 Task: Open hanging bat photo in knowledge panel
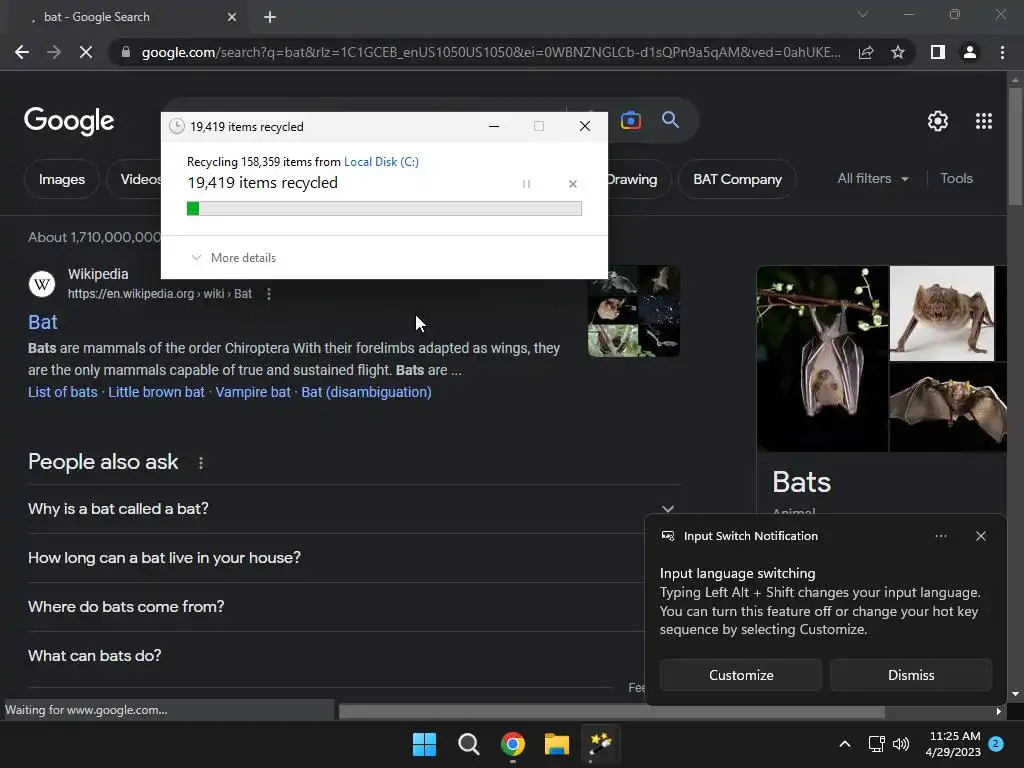point(822,359)
